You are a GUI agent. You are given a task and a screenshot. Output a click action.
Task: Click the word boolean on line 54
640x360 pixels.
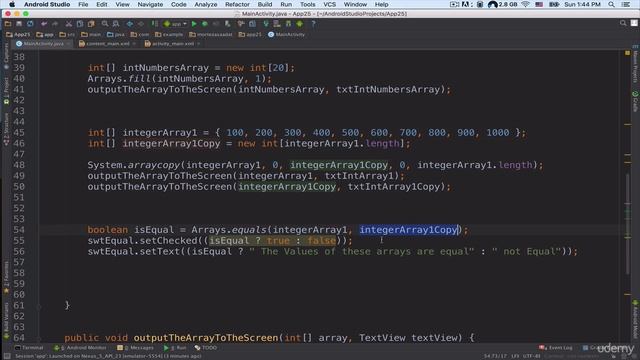click(107, 230)
